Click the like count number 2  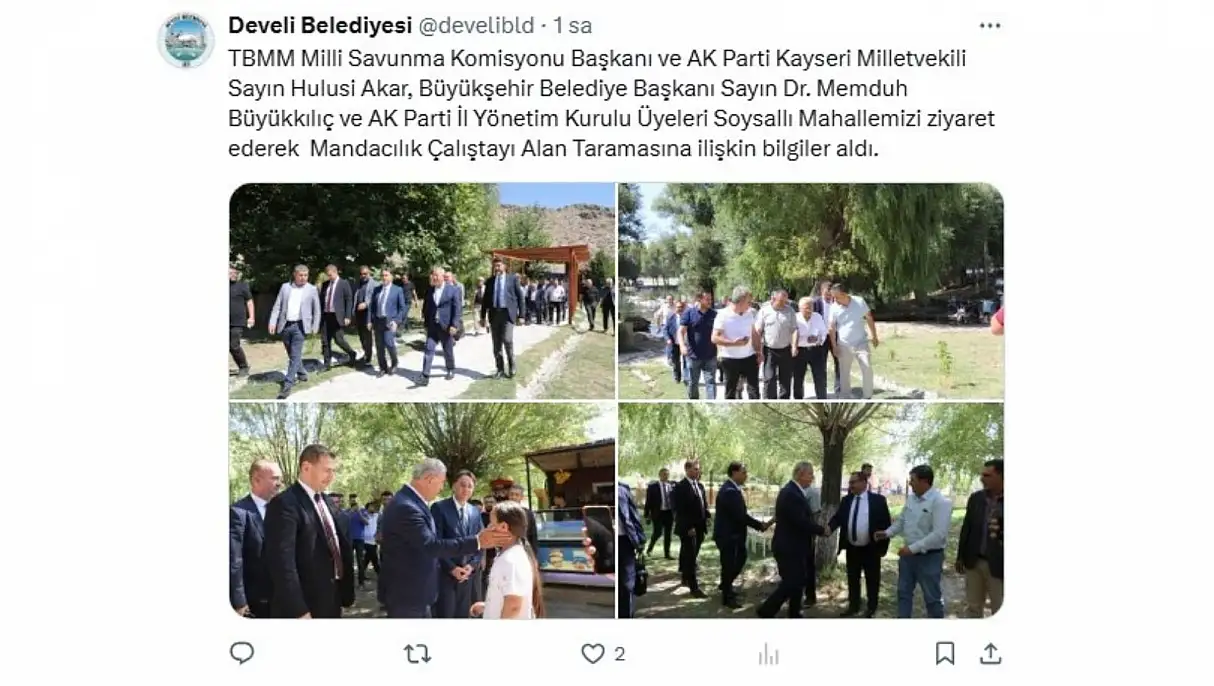pos(620,654)
